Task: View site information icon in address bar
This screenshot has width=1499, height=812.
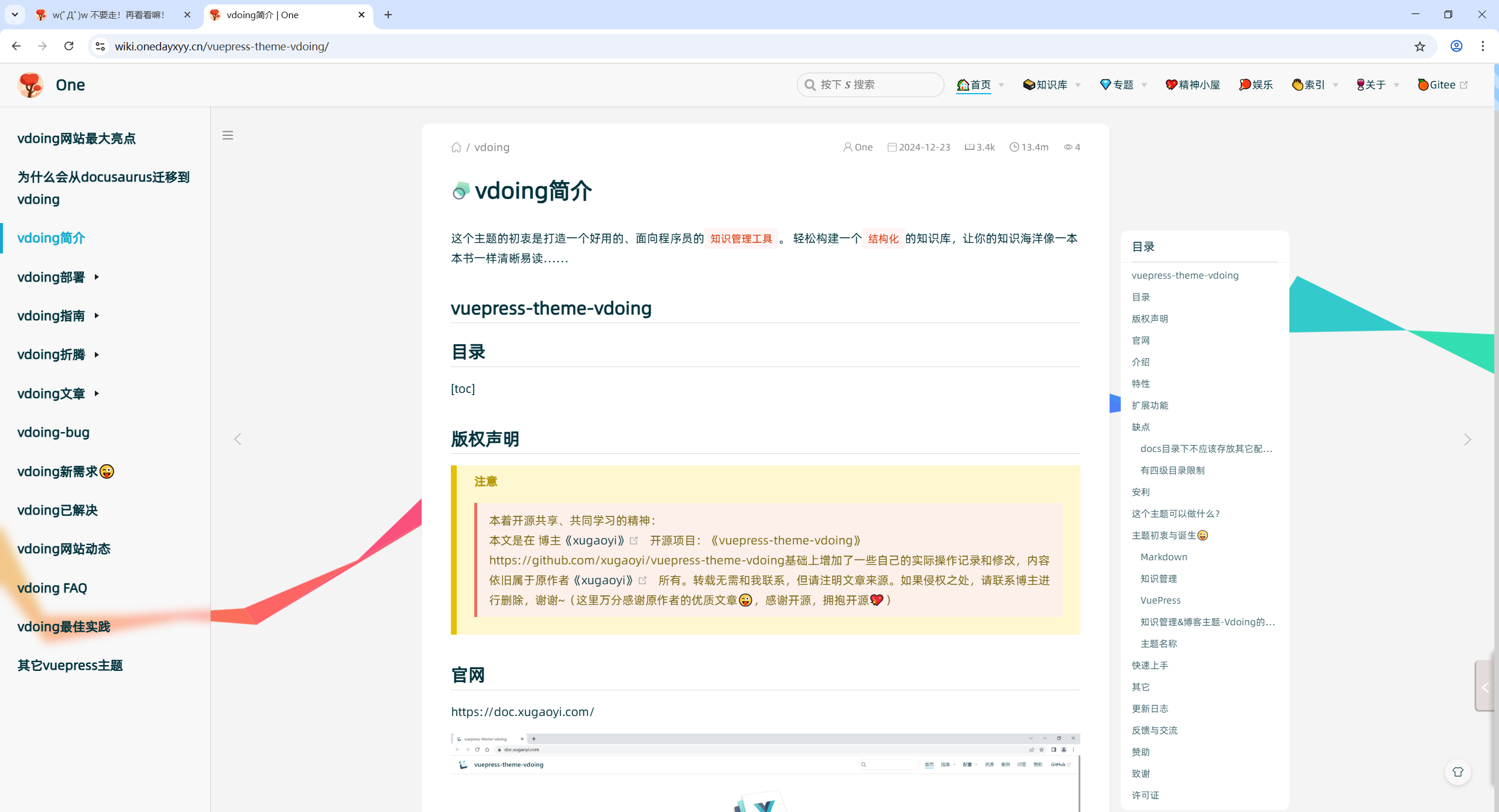Action: pyautogui.click(x=100, y=46)
